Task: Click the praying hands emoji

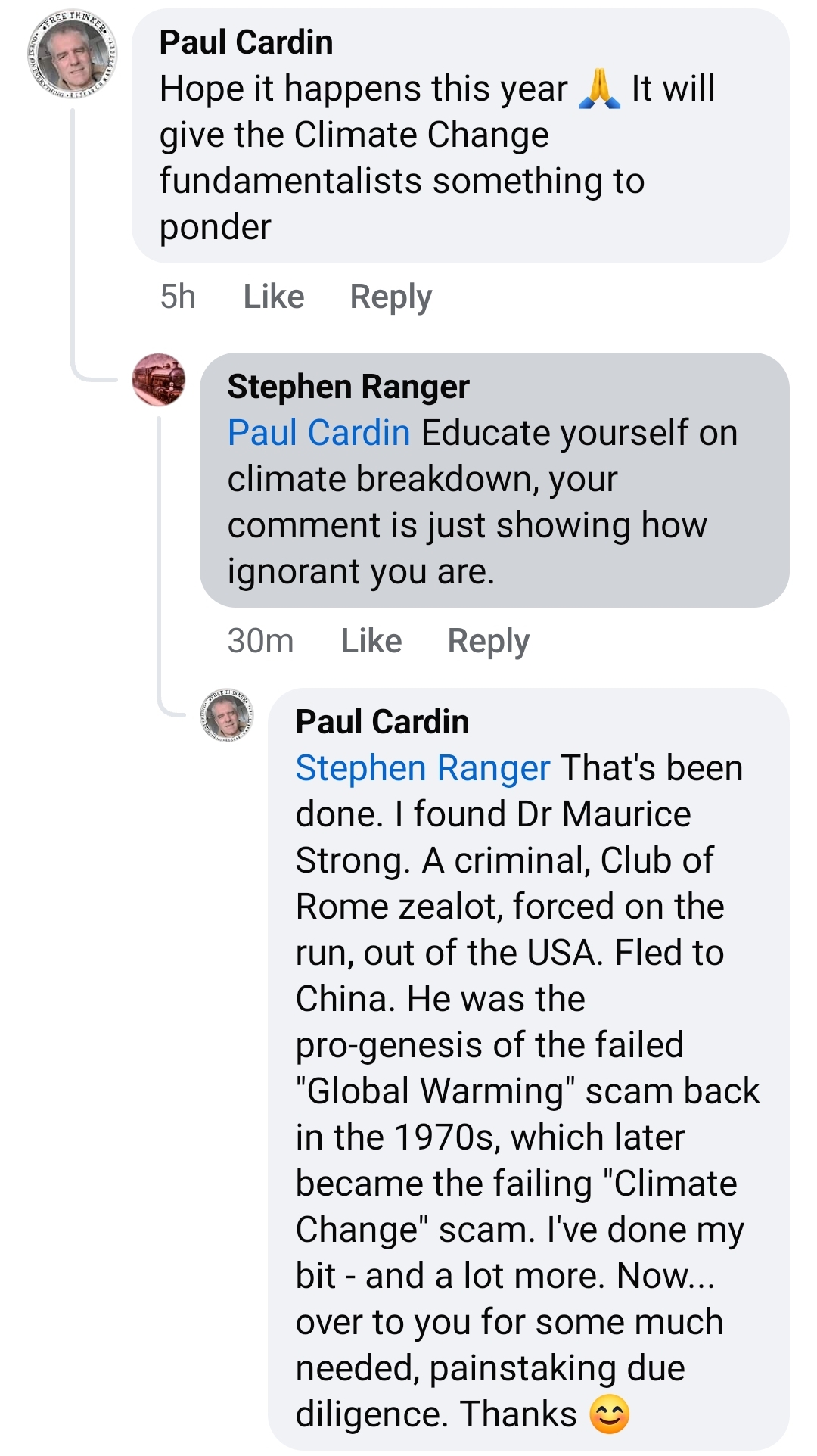Action: (x=599, y=89)
